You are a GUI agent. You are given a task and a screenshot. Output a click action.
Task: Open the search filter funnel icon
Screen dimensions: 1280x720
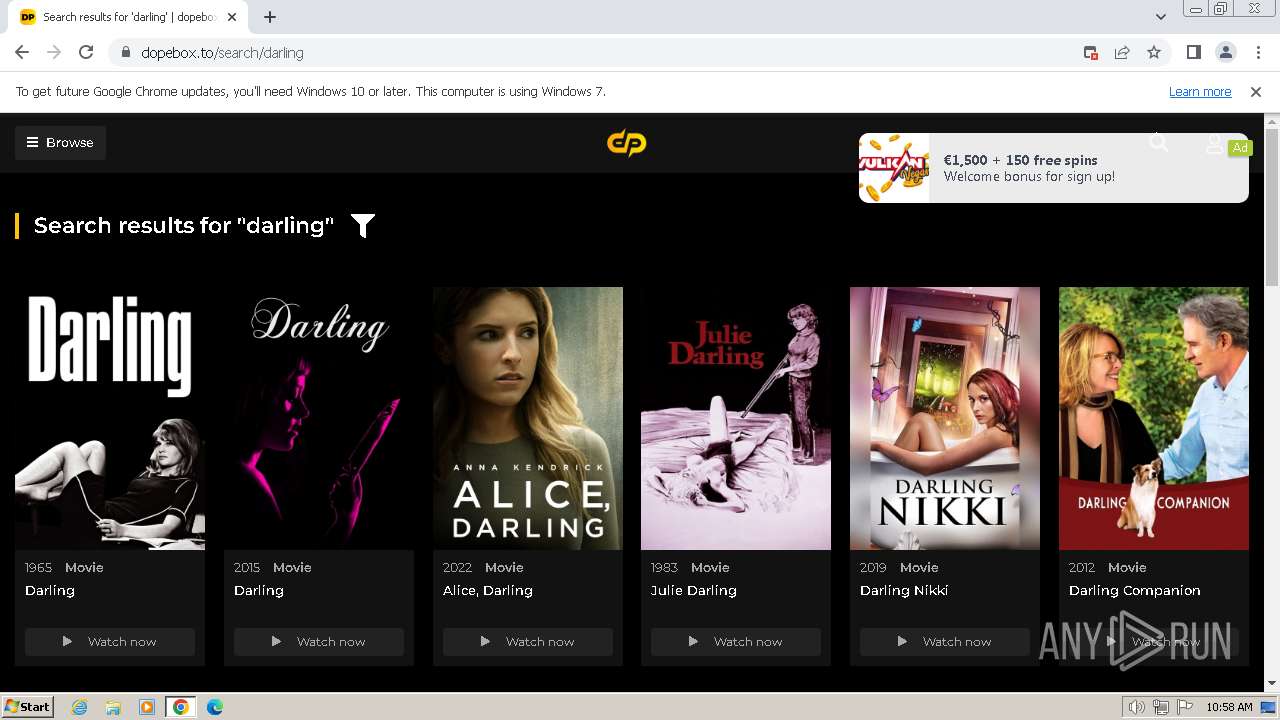[363, 226]
